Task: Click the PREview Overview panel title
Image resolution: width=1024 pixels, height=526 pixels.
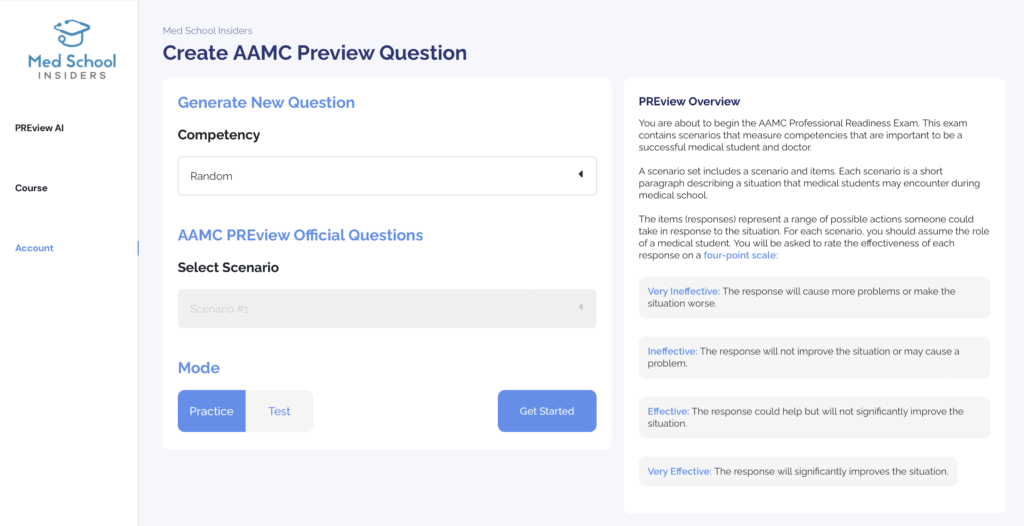Action: click(689, 101)
